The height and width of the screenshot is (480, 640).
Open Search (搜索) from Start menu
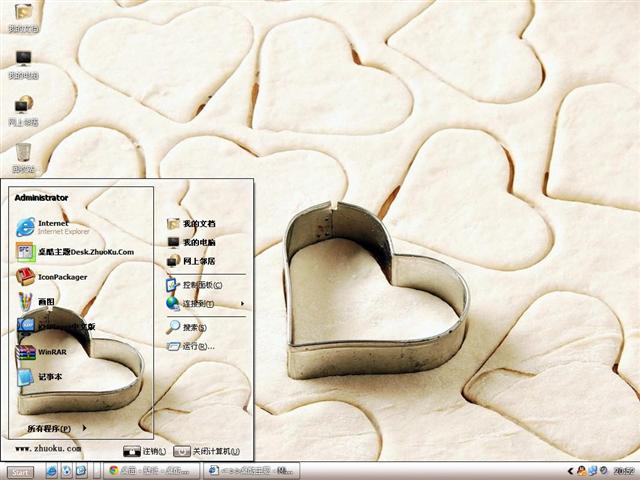(187, 327)
